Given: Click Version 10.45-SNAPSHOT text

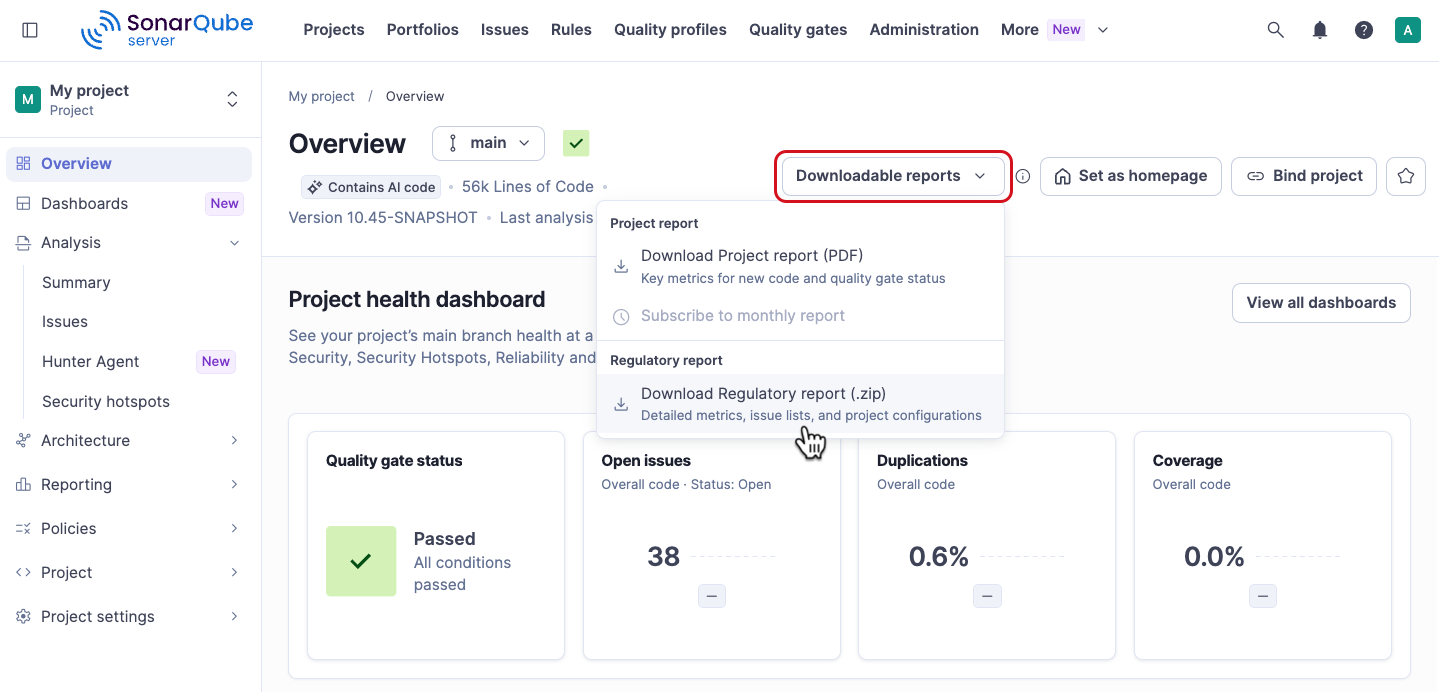Looking at the screenshot, I should (x=383, y=218).
